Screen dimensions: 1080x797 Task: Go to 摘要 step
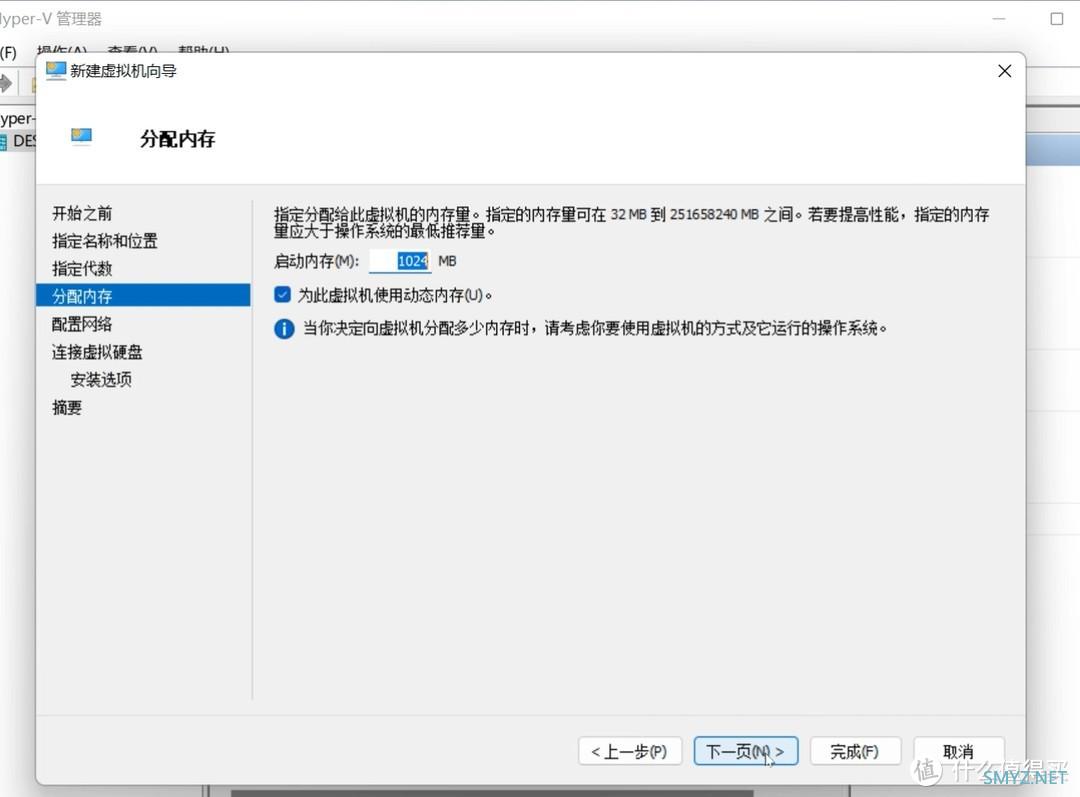point(67,408)
